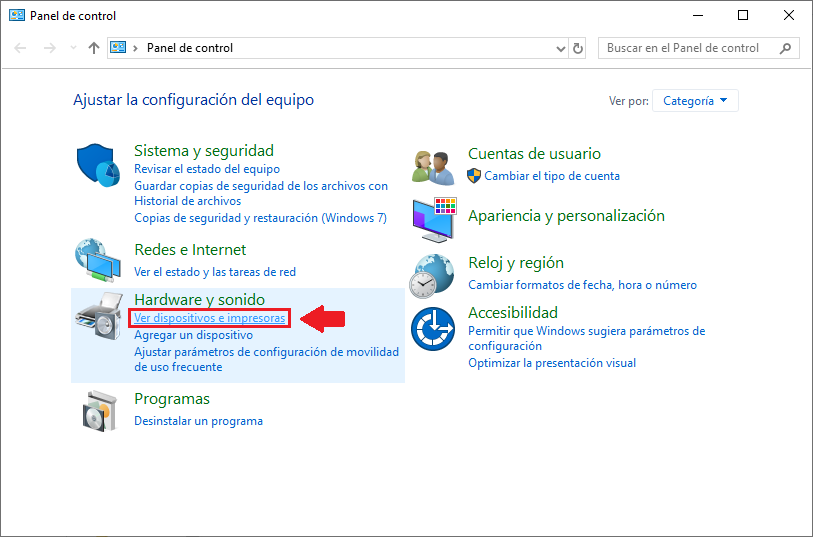This screenshot has width=813, height=537.
Task: Close the Panel de control window
Action: (789, 16)
